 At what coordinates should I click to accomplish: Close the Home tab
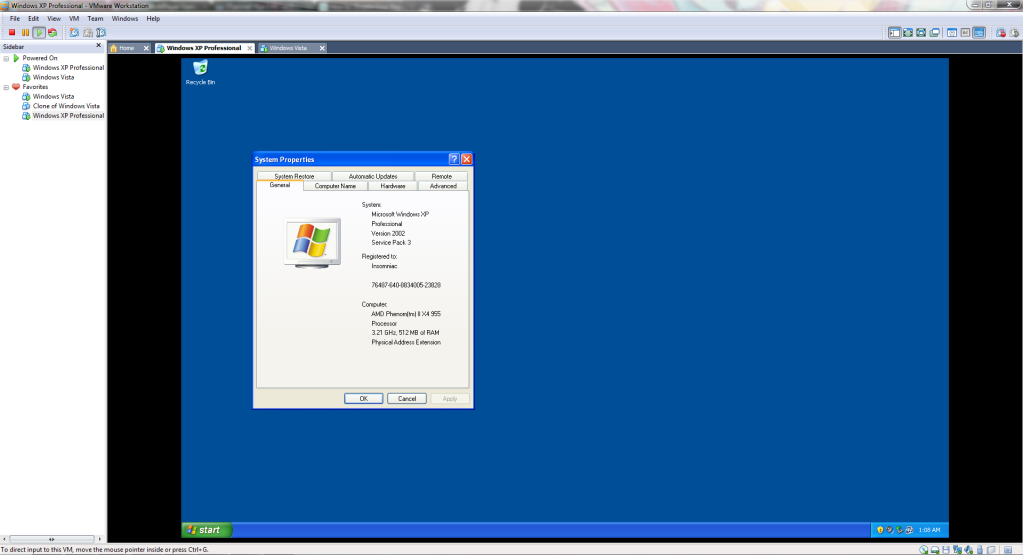tap(146, 48)
